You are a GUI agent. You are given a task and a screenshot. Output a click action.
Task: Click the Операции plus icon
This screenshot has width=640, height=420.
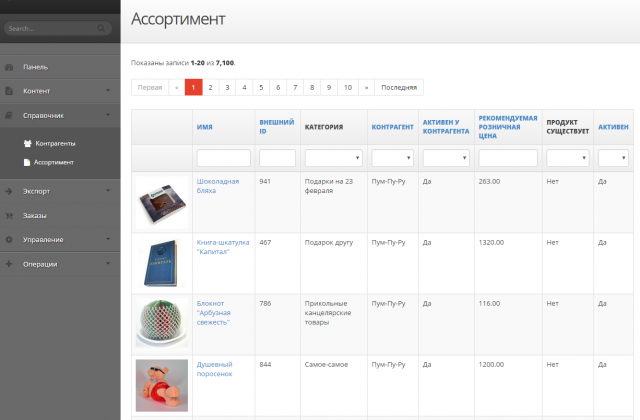pyautogui.click(x=9, y=264)
